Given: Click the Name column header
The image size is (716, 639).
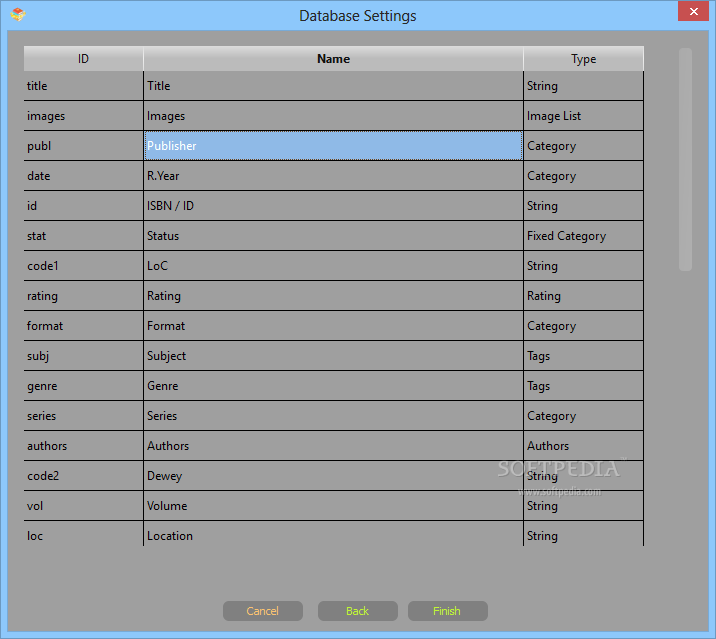Looking at the screenshot, I should 333,58.
